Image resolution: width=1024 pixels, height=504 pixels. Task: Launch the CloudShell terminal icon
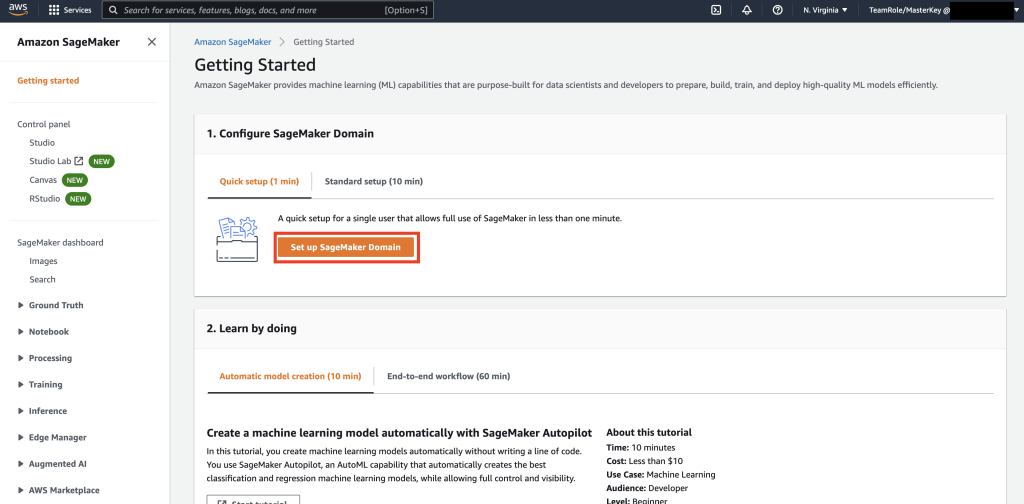(716, 10)
